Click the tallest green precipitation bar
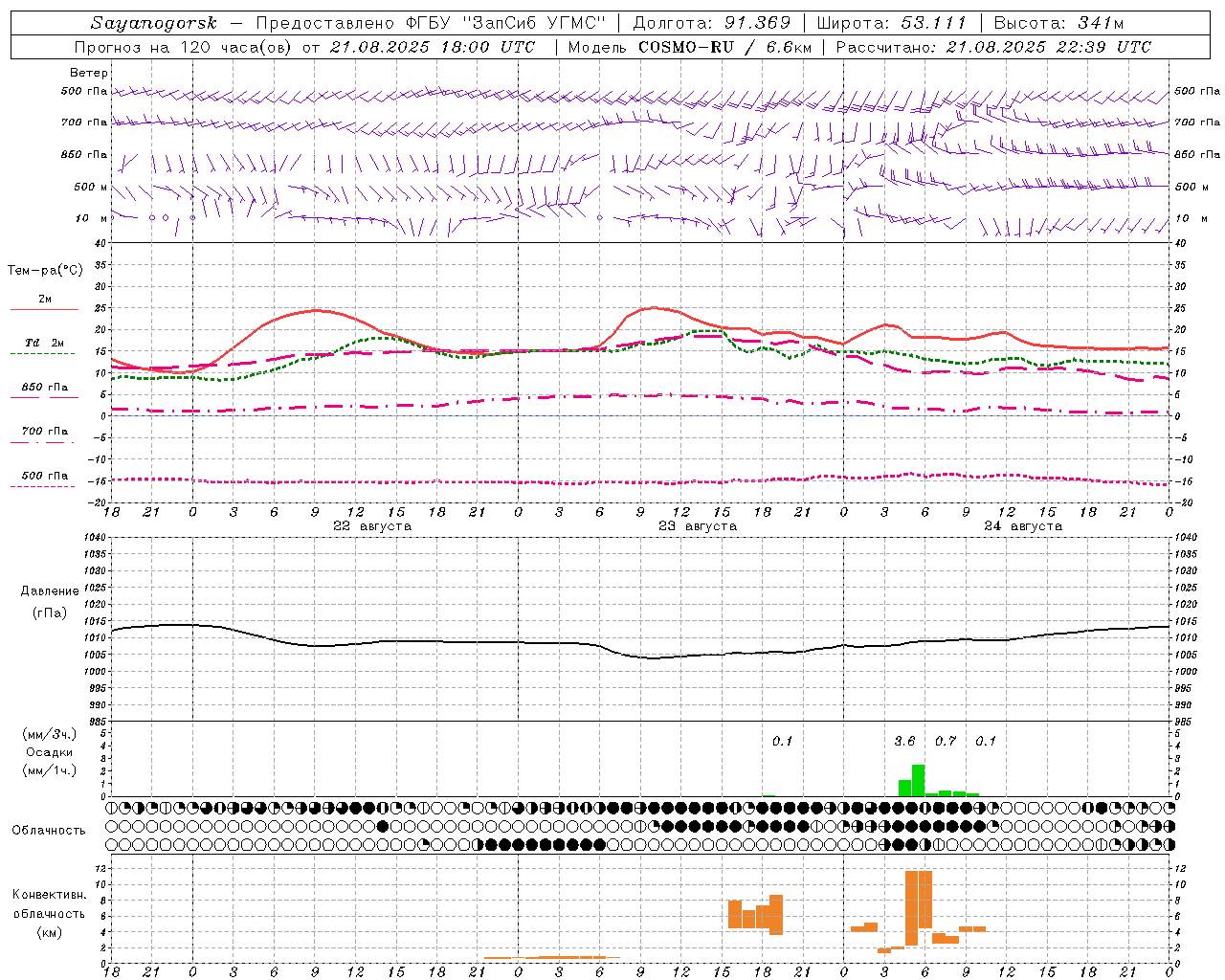1225x980 pixels. (x=918, y=780)
